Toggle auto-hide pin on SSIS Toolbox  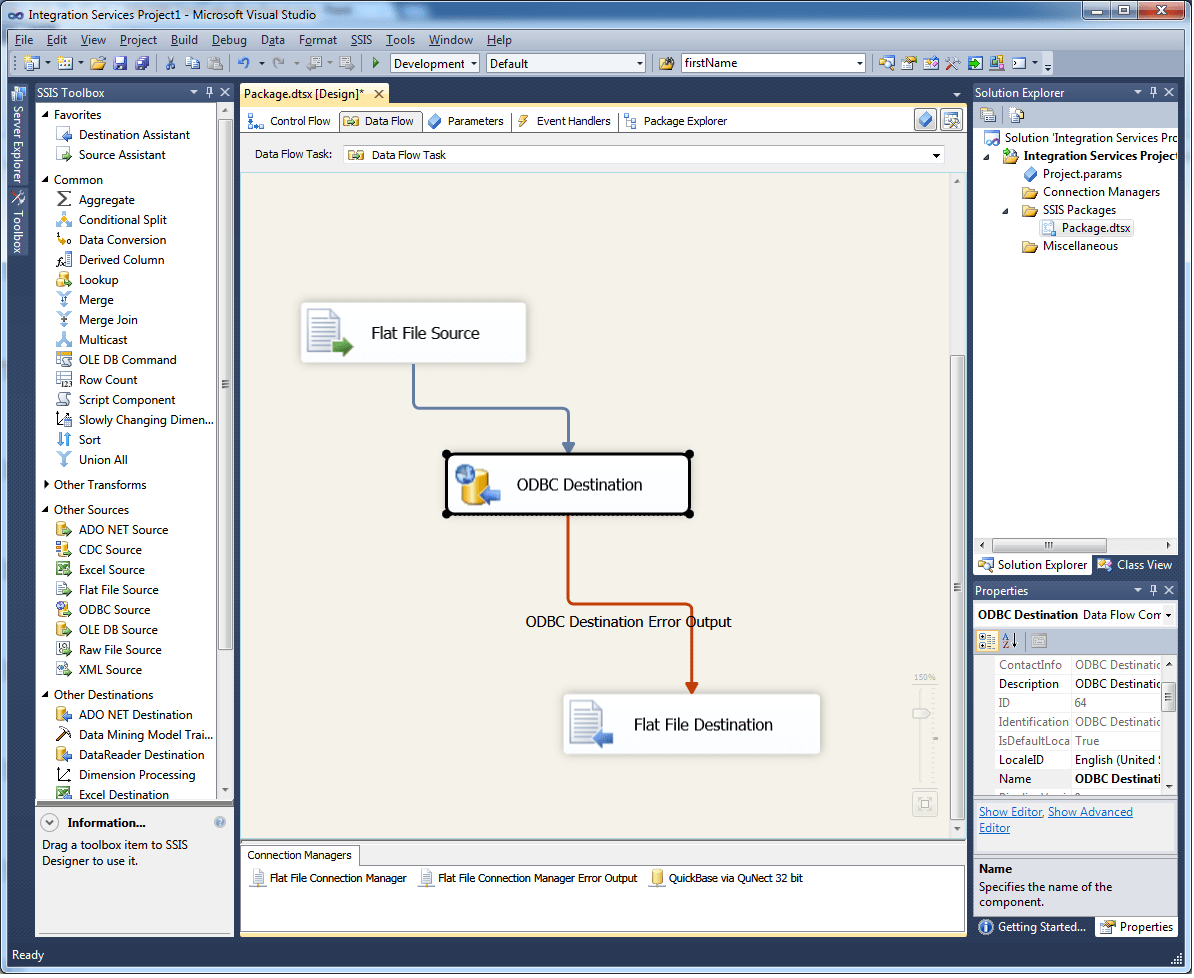pyautogui.click(x=210, y=93)
